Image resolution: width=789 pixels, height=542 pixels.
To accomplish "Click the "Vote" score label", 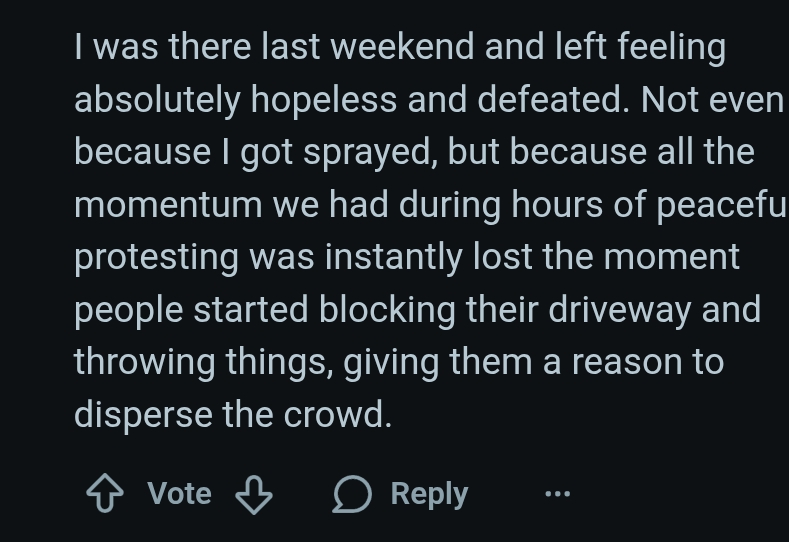I will coord(179,494).
